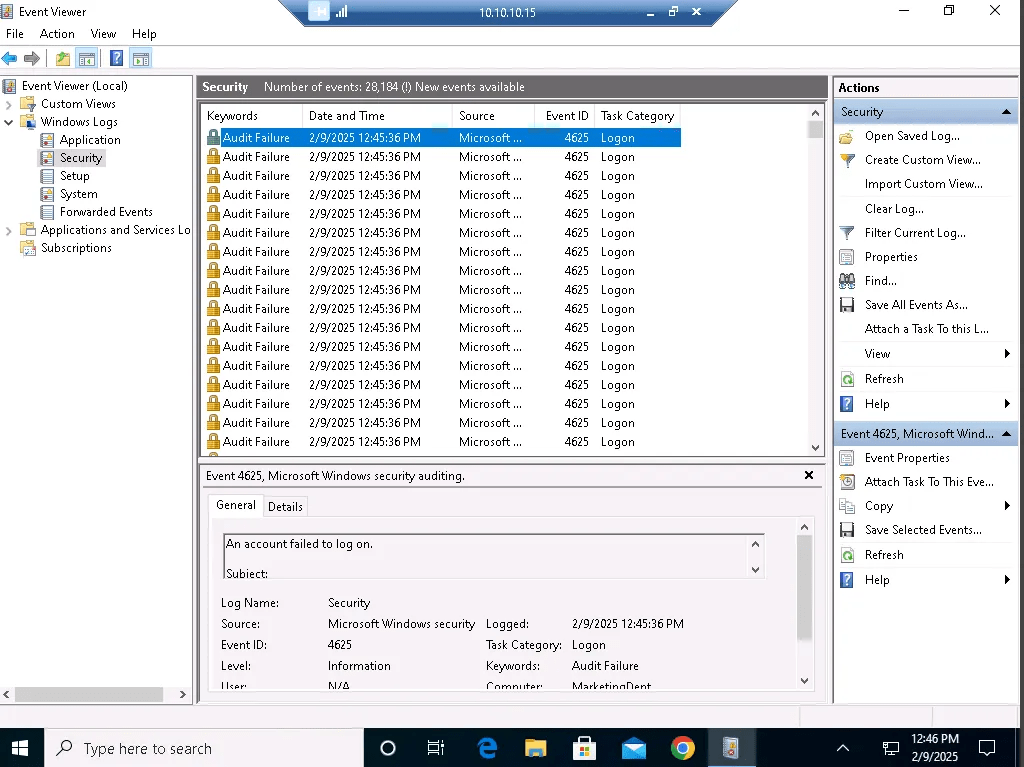1024x767 pixels.
Task: Click the blue Help icon in the toolbar
Action: tap(117, 58)
